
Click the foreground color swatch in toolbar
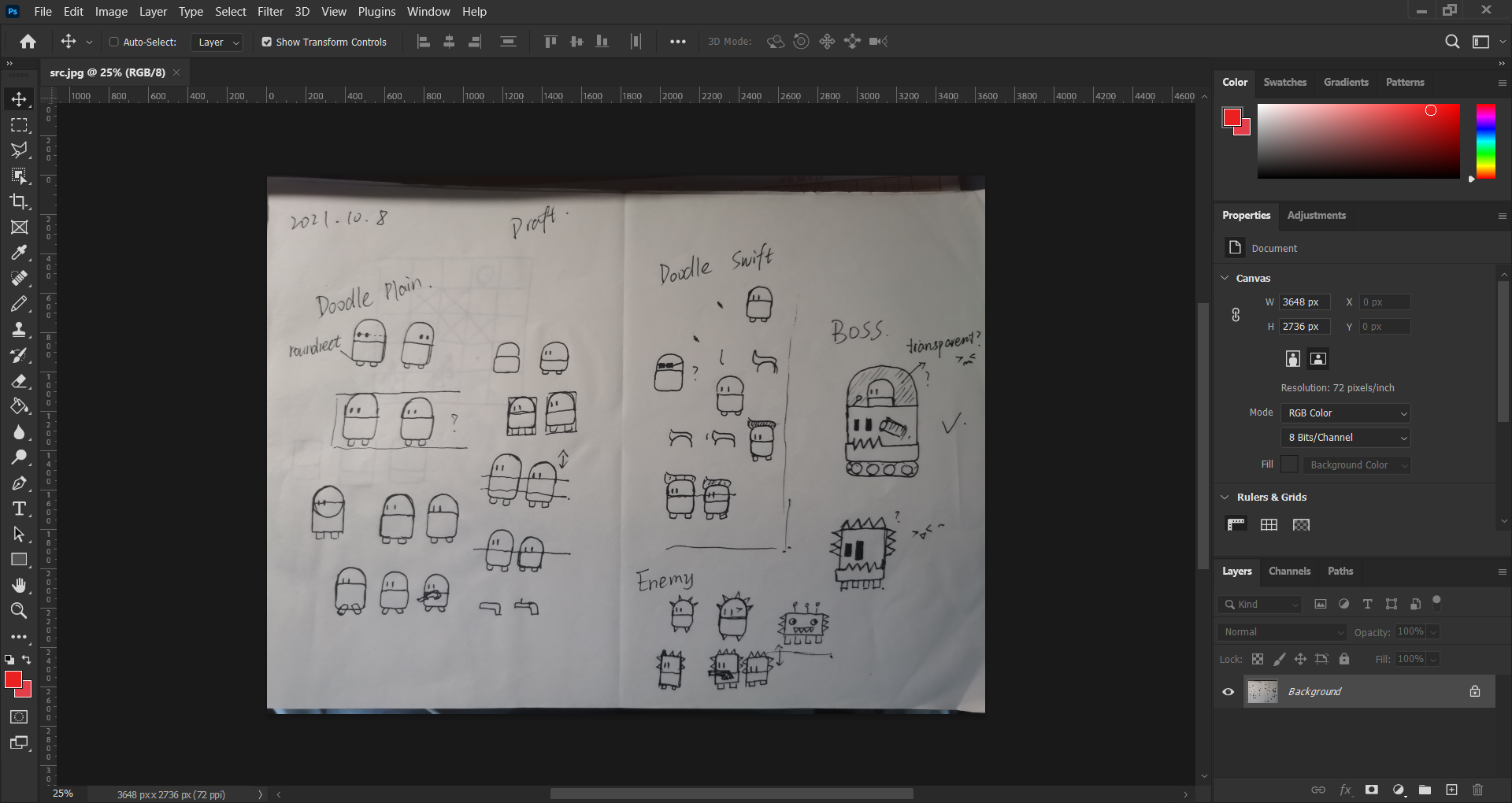coord(13,680)
